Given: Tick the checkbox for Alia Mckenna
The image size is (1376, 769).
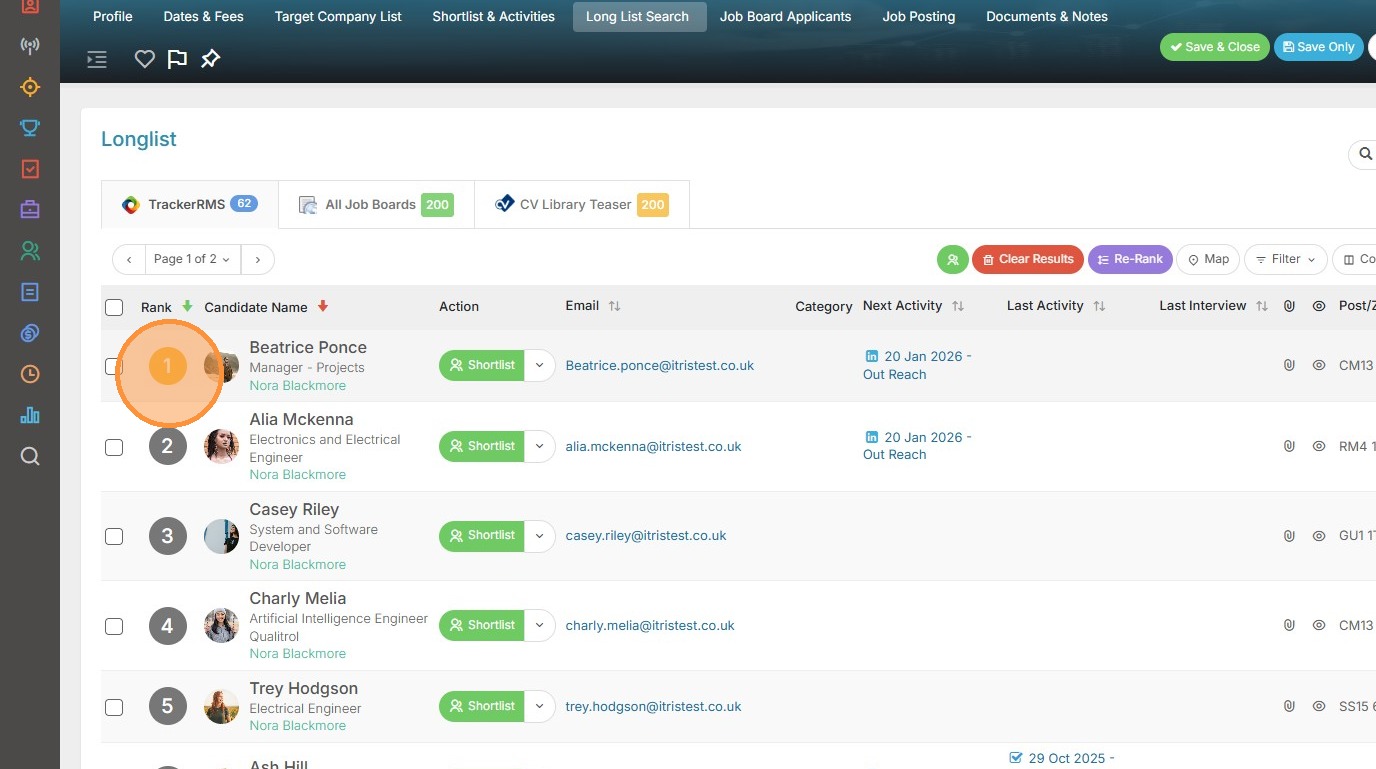Looking at the screenshot, I should tap(114, 447).
